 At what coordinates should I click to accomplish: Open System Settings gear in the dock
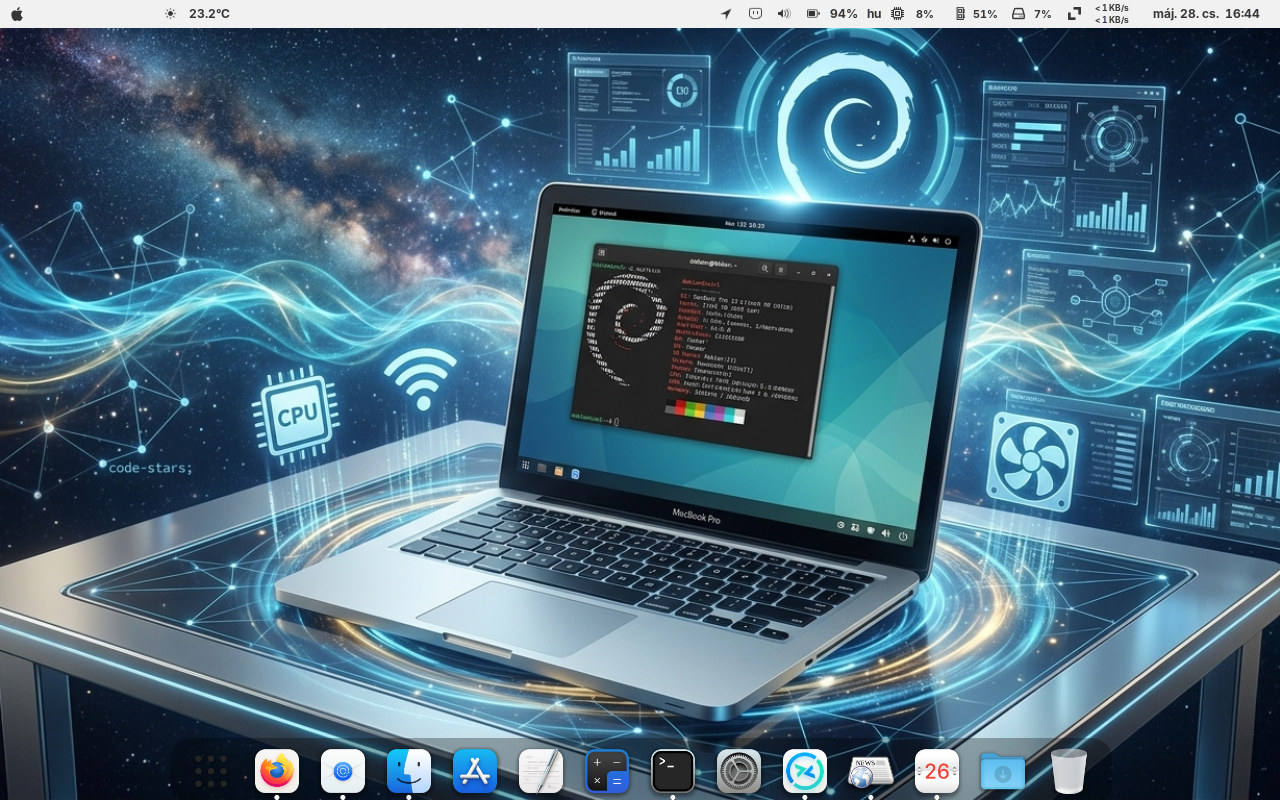coord(739,771)
